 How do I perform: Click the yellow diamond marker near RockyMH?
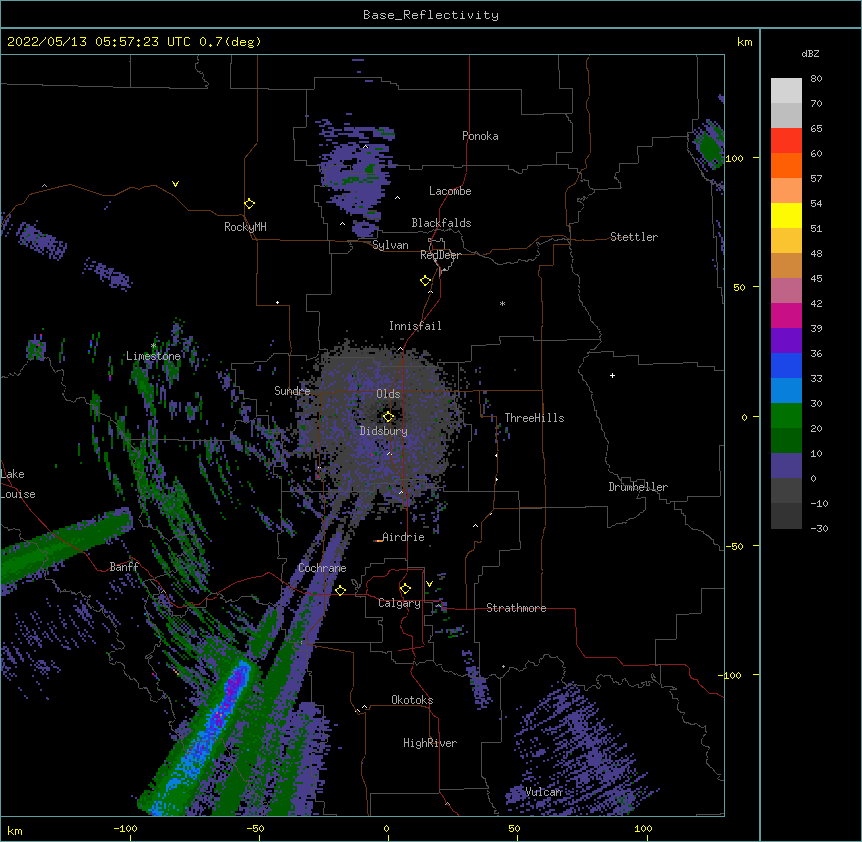tap(249, 204)
